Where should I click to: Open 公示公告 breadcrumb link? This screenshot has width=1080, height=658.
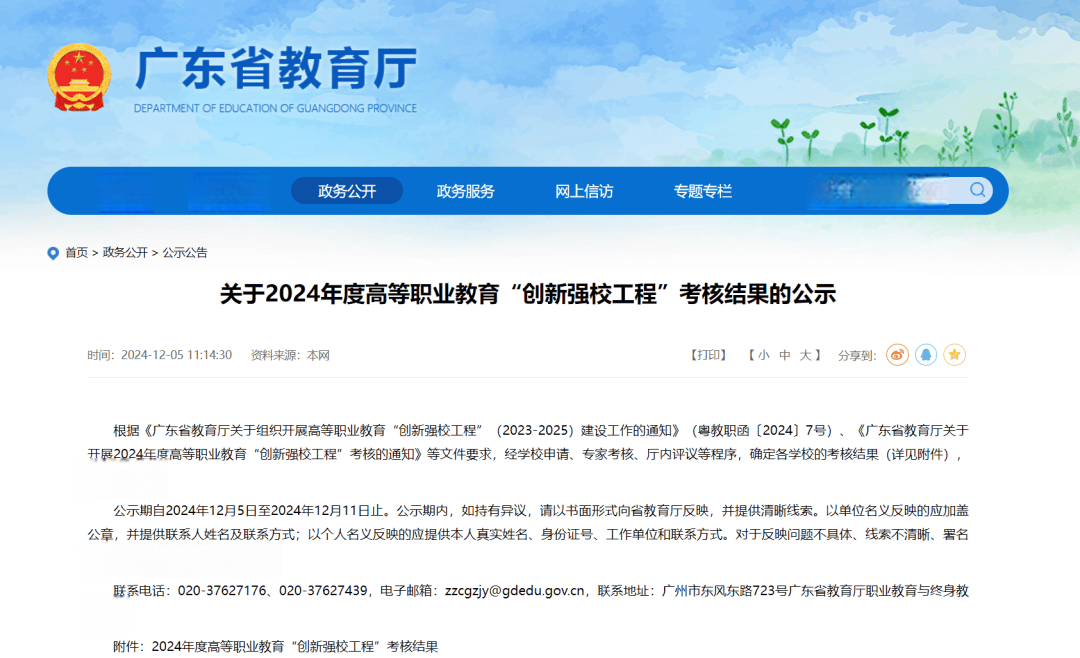185,253
